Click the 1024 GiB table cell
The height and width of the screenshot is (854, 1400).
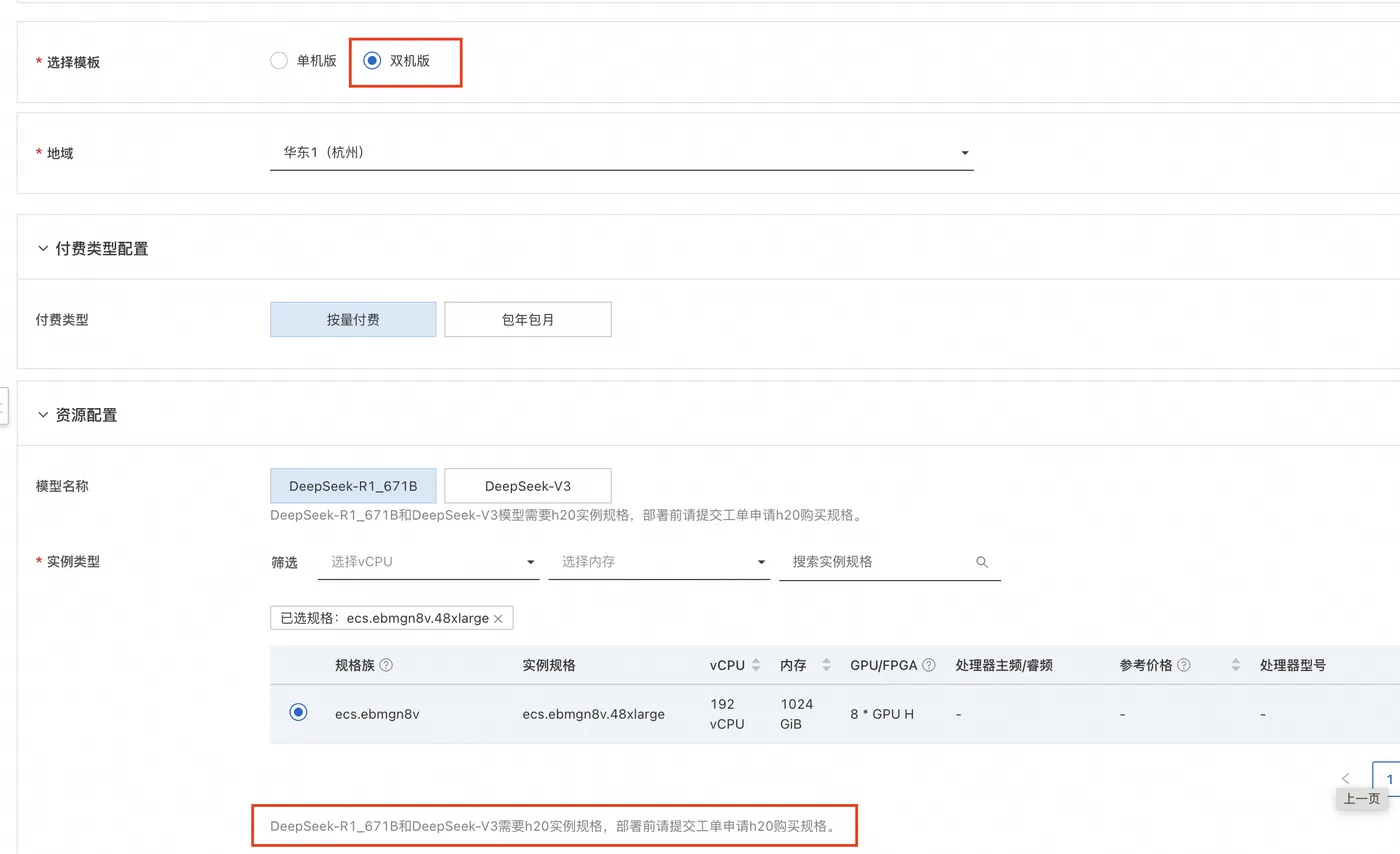click(x=797, y=714)
